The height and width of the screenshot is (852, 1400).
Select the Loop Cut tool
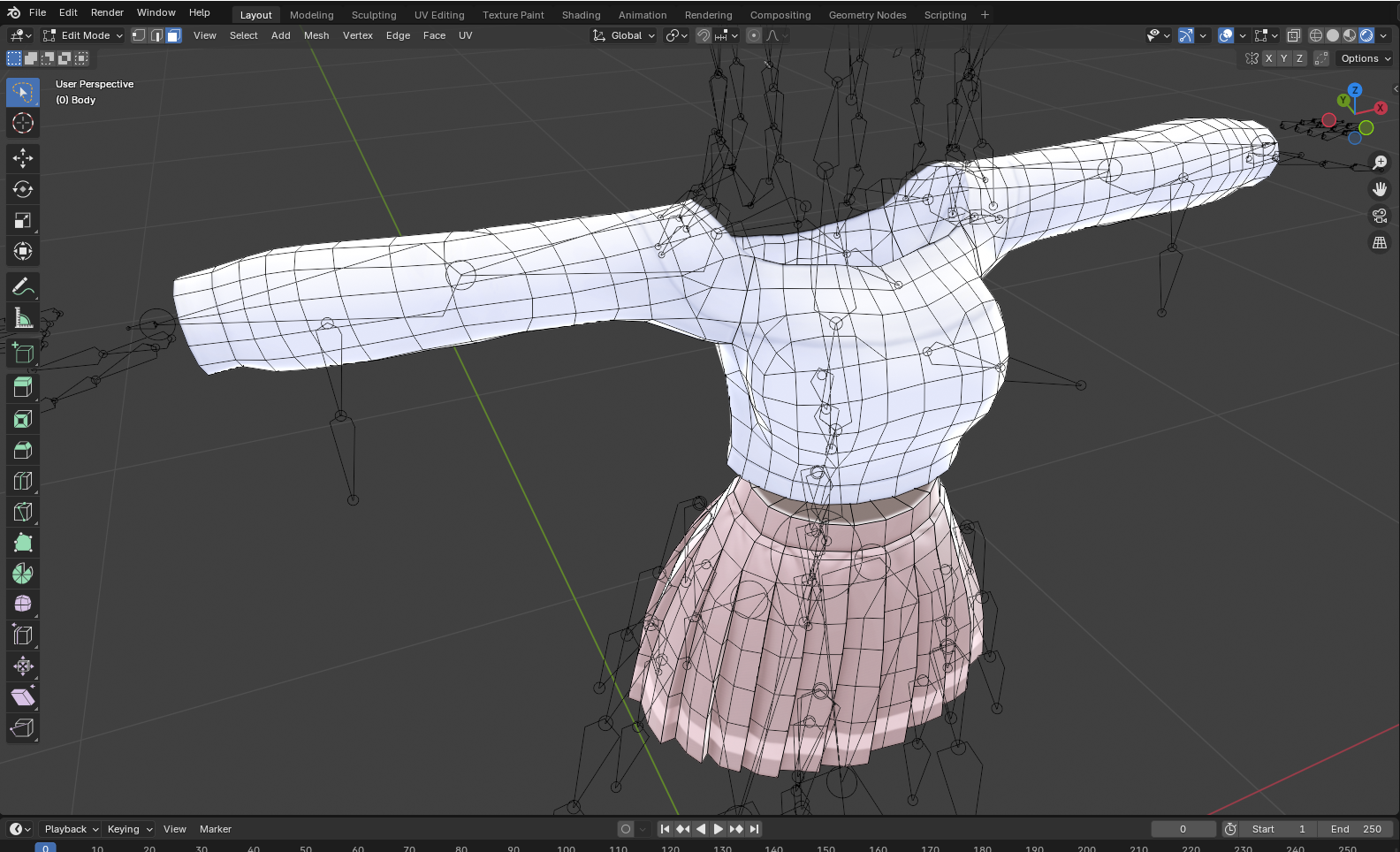pyautogui.click(x=23, y=481)
